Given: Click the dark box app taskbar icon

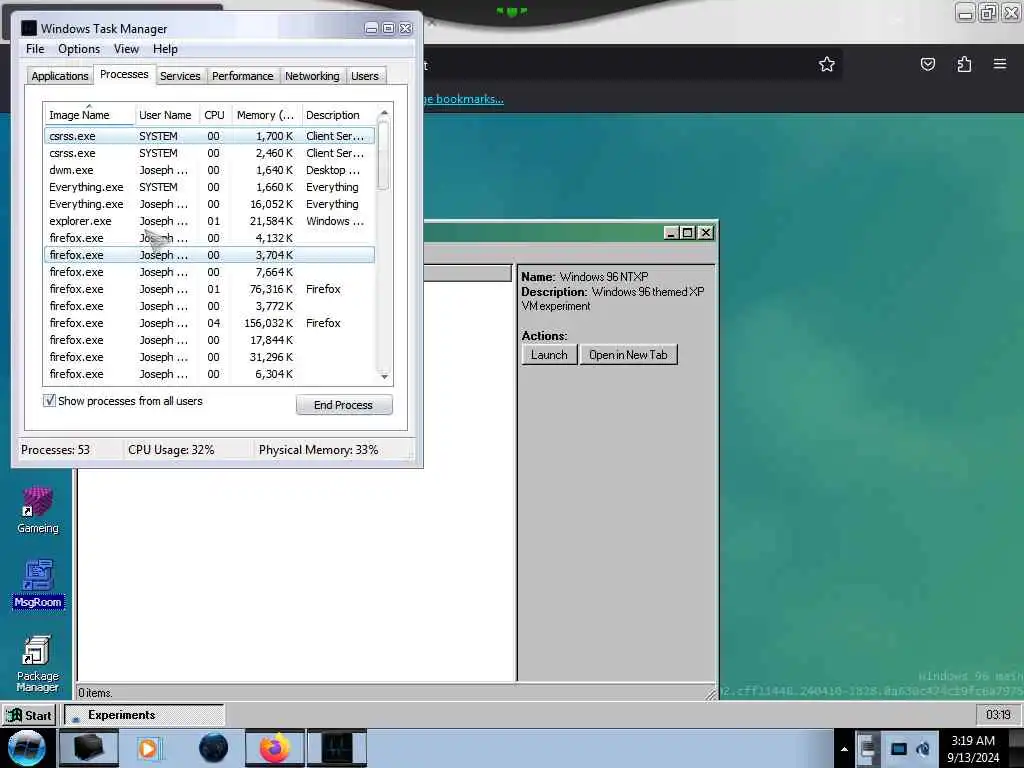Looking at the screenshot, I should 89,748.
